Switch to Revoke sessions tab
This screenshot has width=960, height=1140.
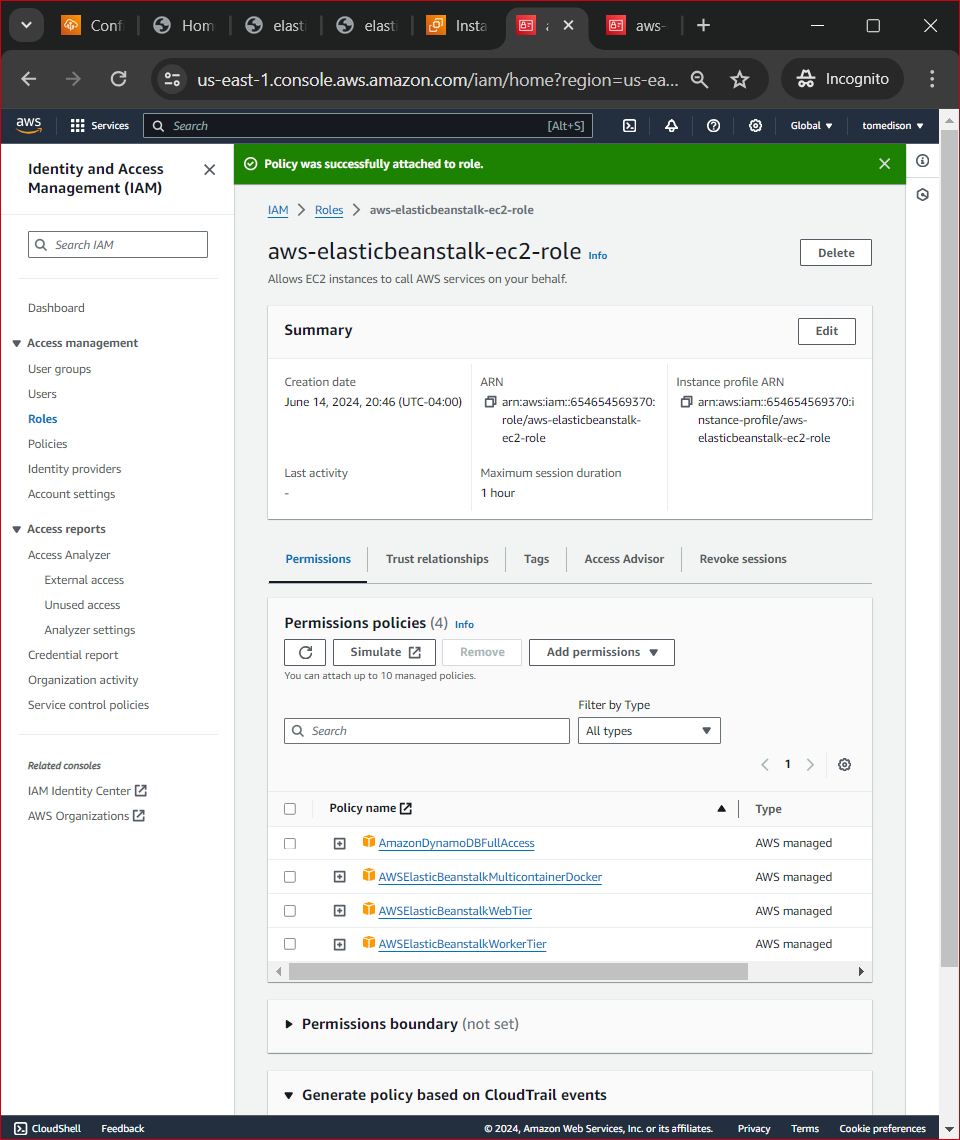point(743,559)
